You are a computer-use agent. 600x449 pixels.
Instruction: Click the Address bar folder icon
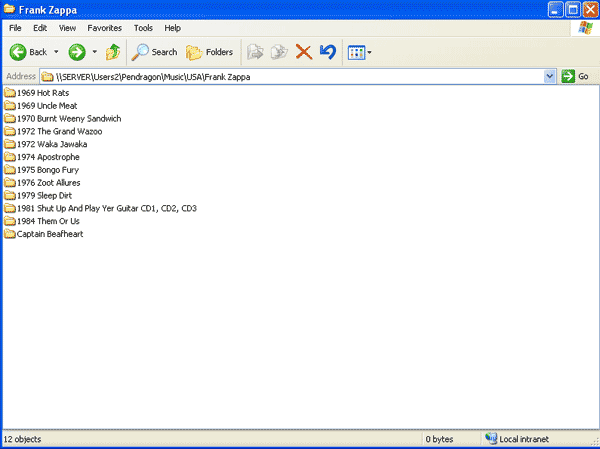coord(47,77)
